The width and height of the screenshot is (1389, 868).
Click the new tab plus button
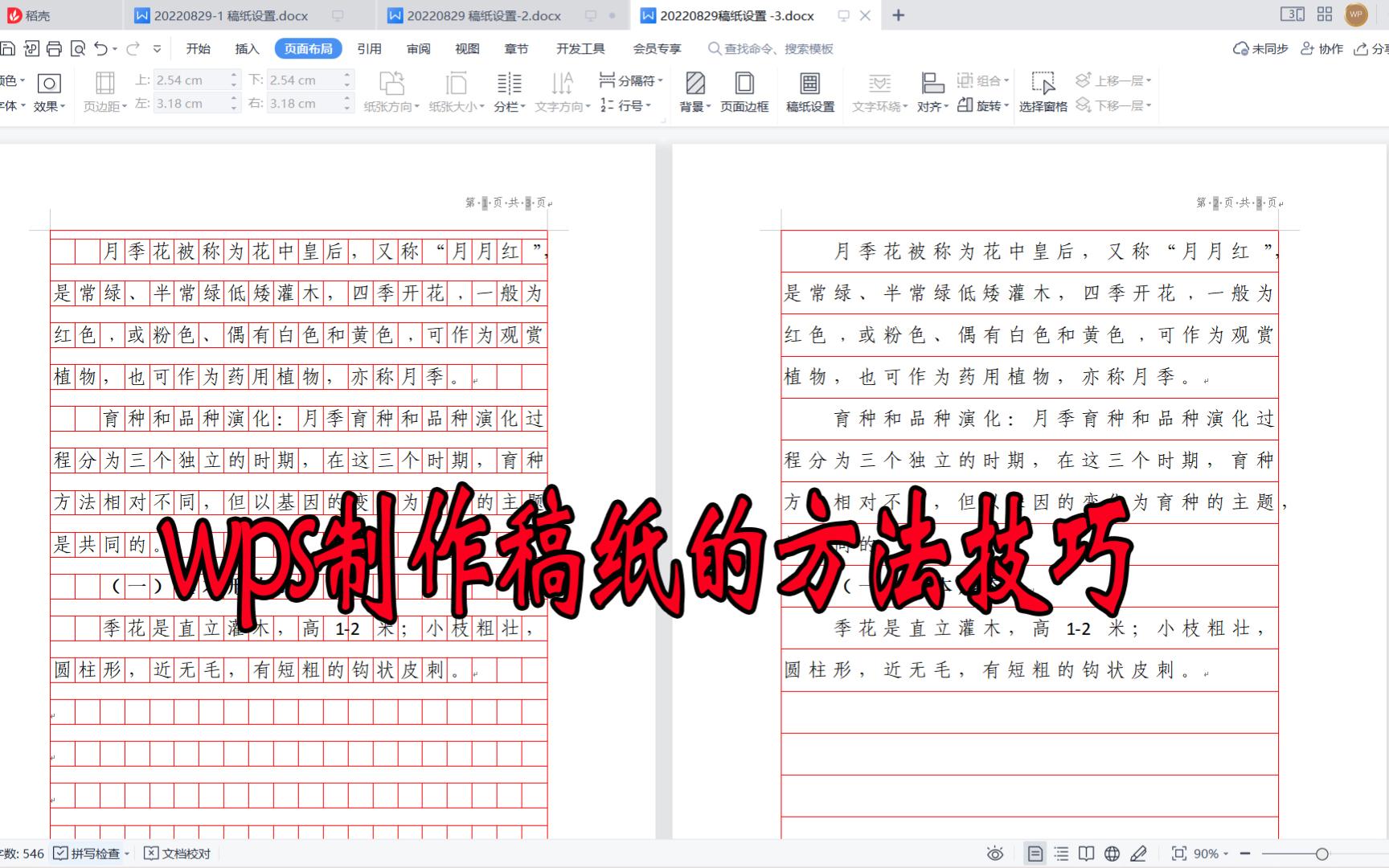click(x=899, y=15)
